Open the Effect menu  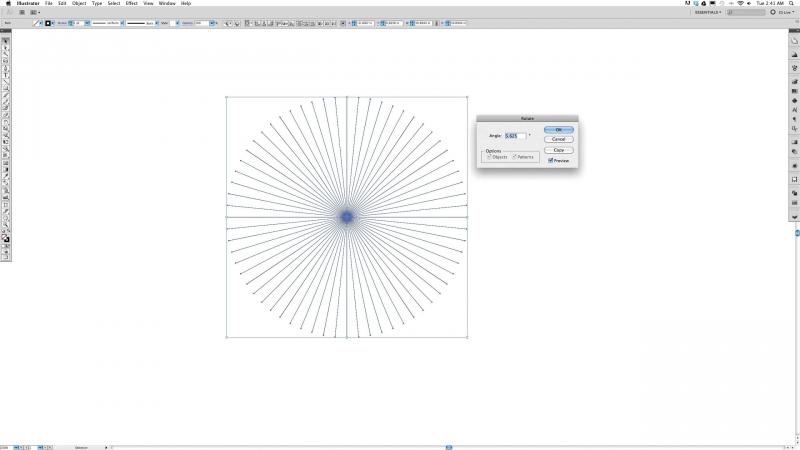131,4
